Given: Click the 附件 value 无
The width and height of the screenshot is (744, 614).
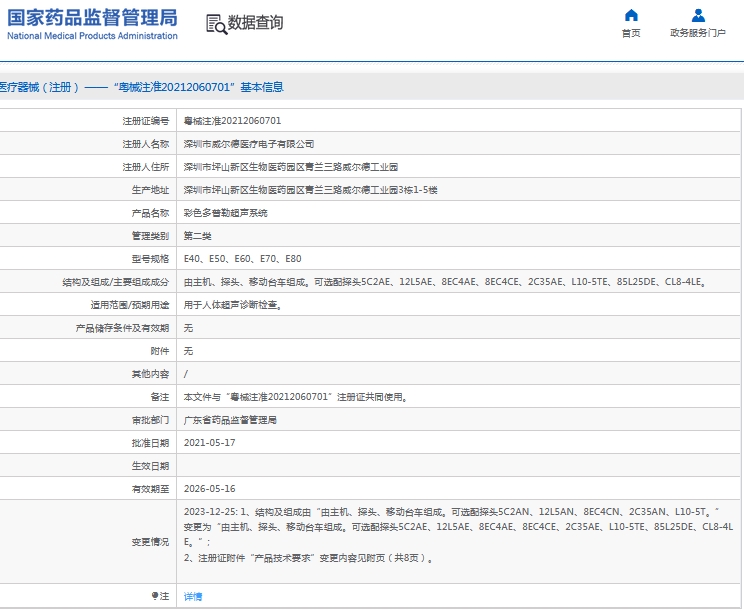Looking at the screenshot, I should click(188, 351).
